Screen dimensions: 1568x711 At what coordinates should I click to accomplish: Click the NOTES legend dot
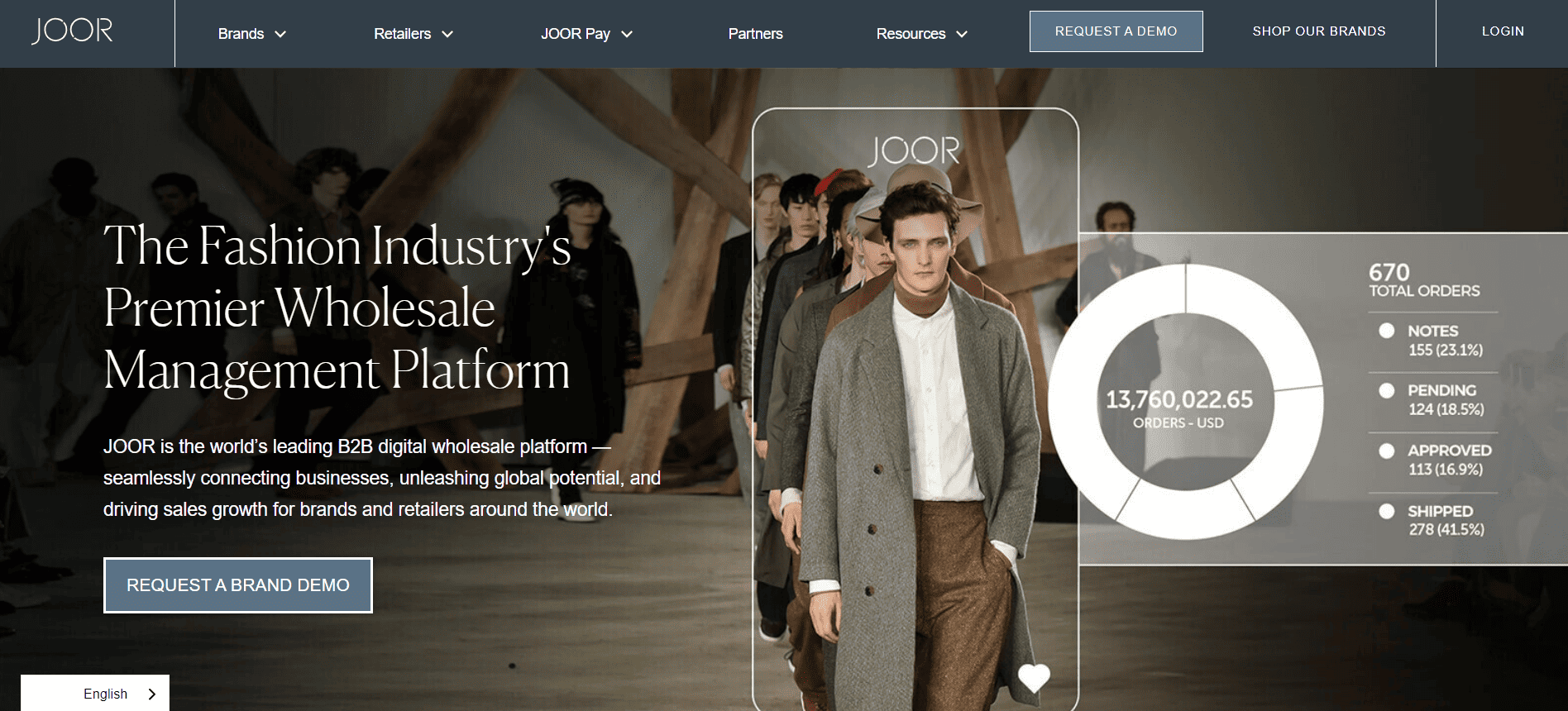(x=1387, y=331)
